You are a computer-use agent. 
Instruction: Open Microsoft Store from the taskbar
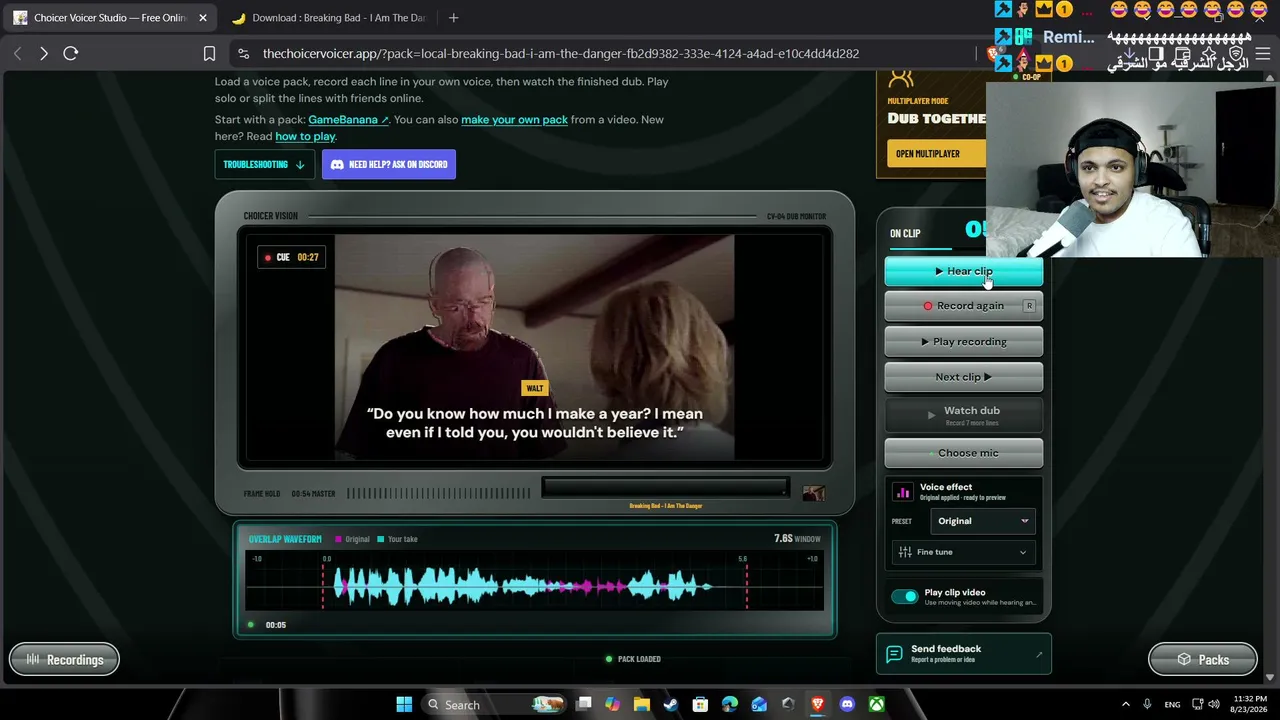pyautogui.click(x=700, y=705)
